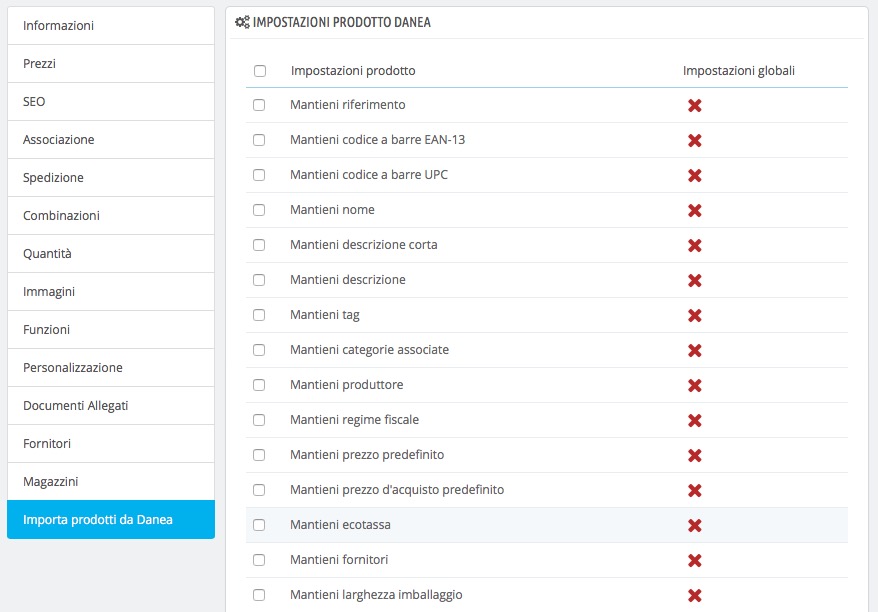
Task: Toggle the select-all checkbox beside Impostazioni prodotto
Action: (260, 71)
